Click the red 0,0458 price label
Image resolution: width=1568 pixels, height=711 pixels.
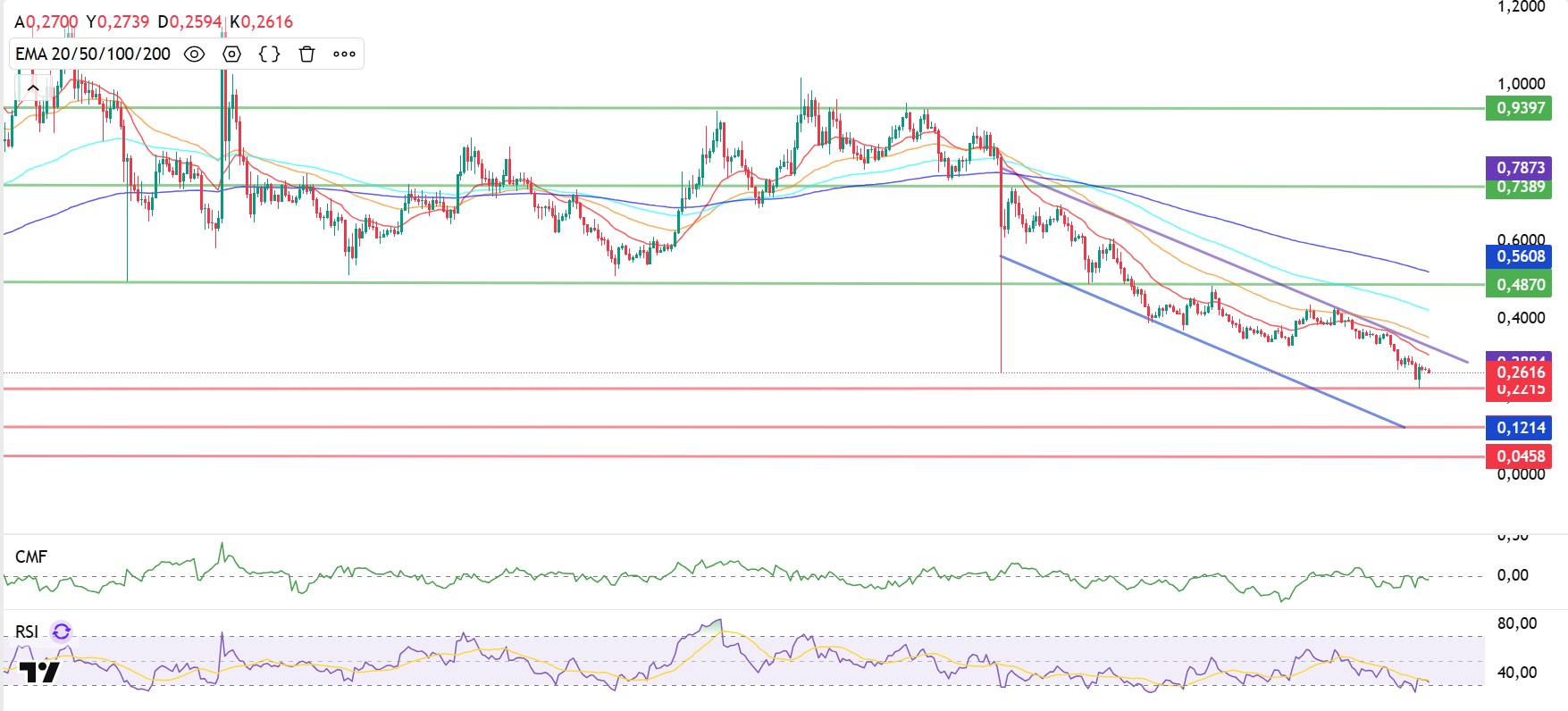[x=1519, y=456]
